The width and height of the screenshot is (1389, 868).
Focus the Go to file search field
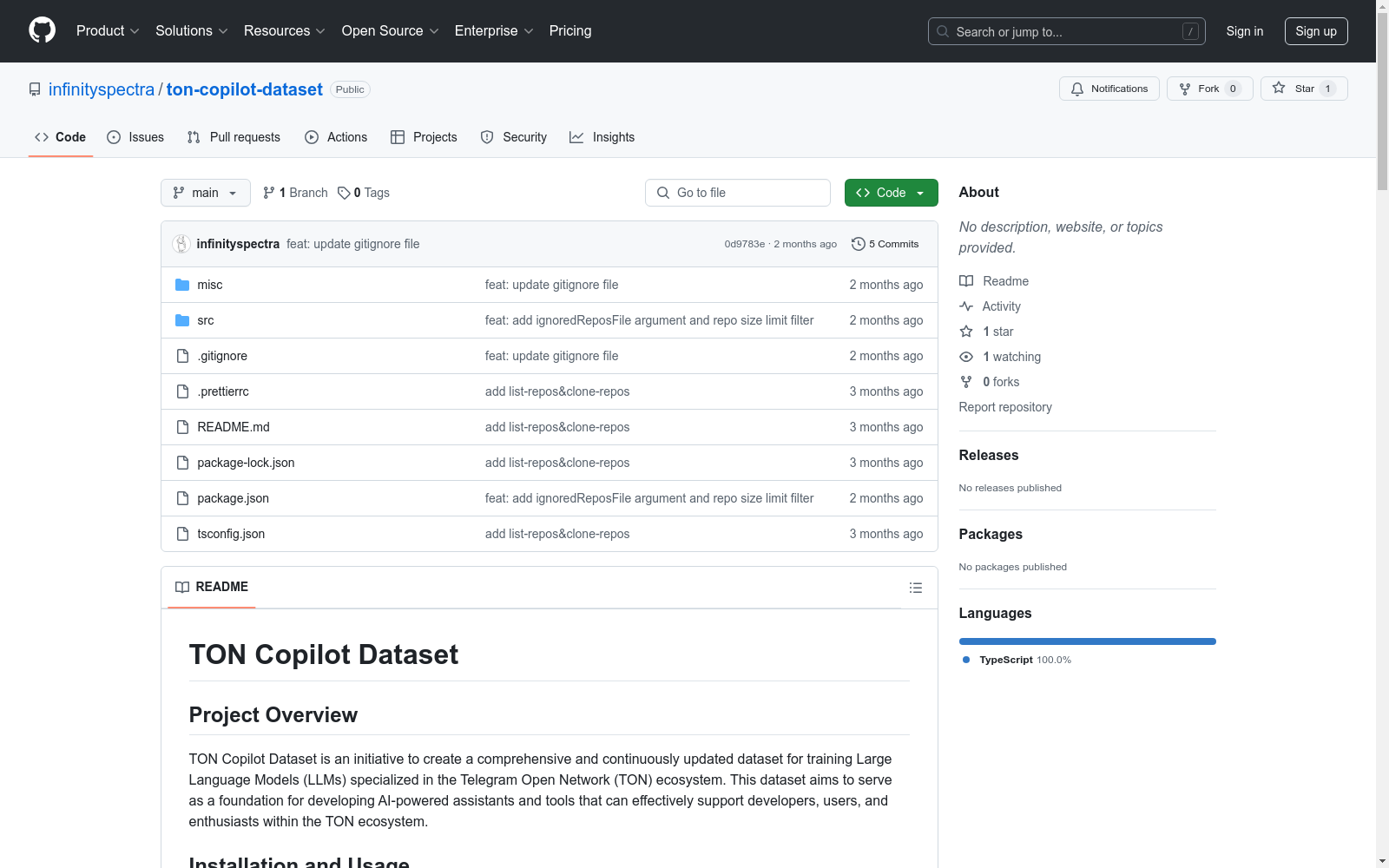(738, 193)
